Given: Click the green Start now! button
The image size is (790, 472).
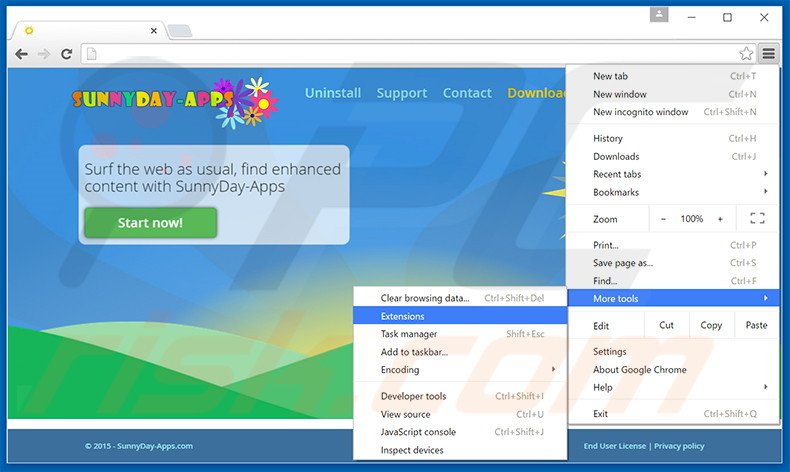Looking at the screenshot, I should (x=151, y=223).
